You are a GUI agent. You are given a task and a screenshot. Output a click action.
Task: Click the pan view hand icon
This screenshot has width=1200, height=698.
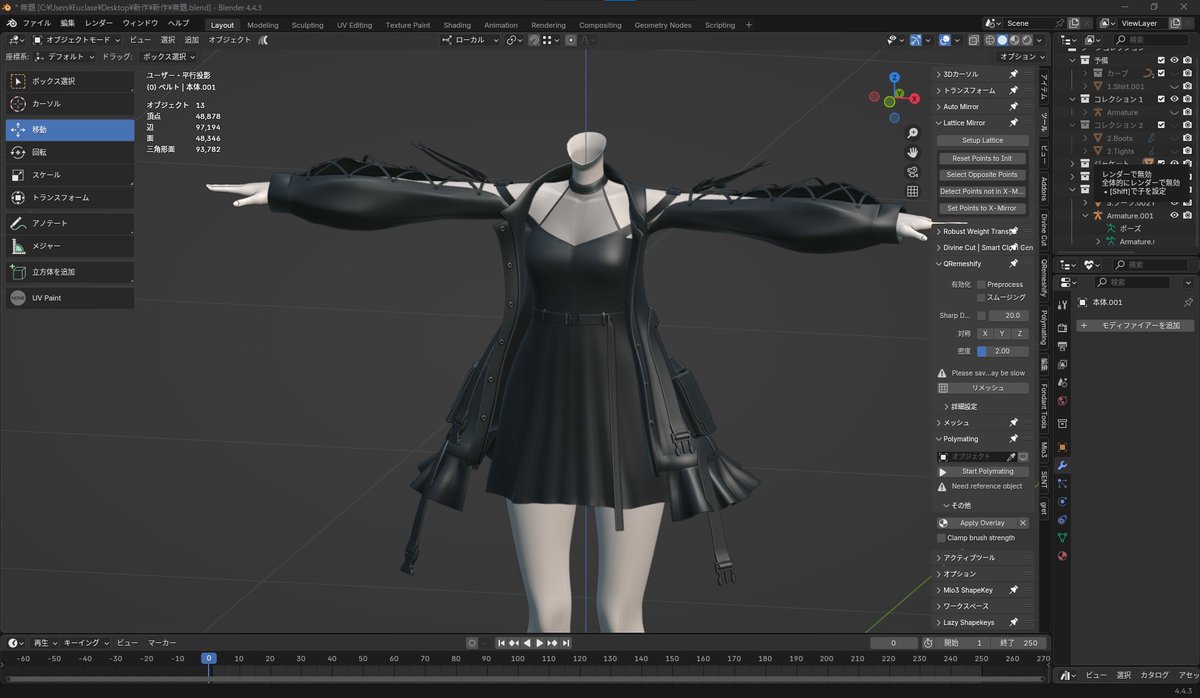[x=912, y=152]
